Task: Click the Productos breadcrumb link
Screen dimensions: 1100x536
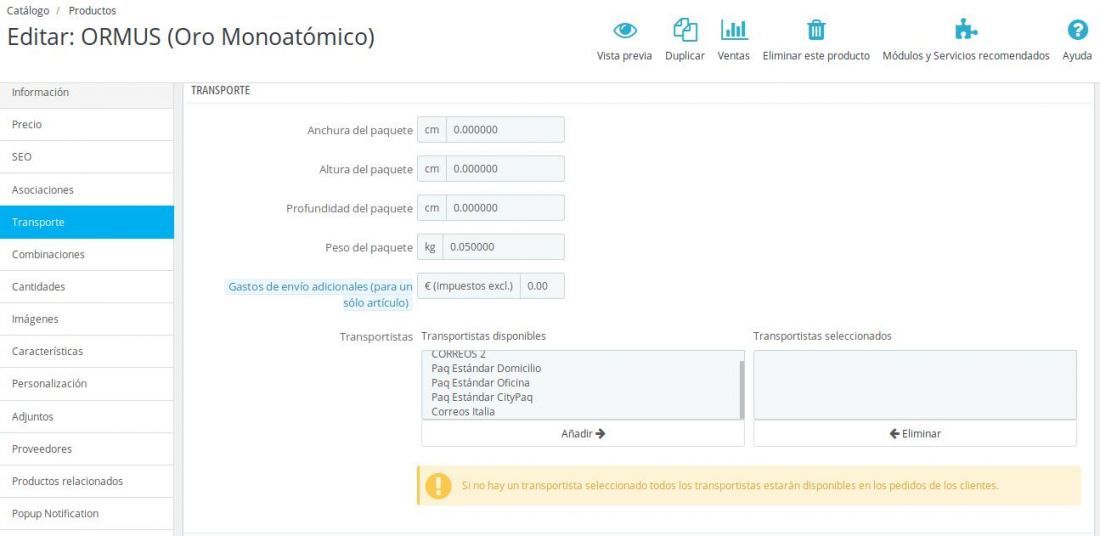Action: click(93, 11)
